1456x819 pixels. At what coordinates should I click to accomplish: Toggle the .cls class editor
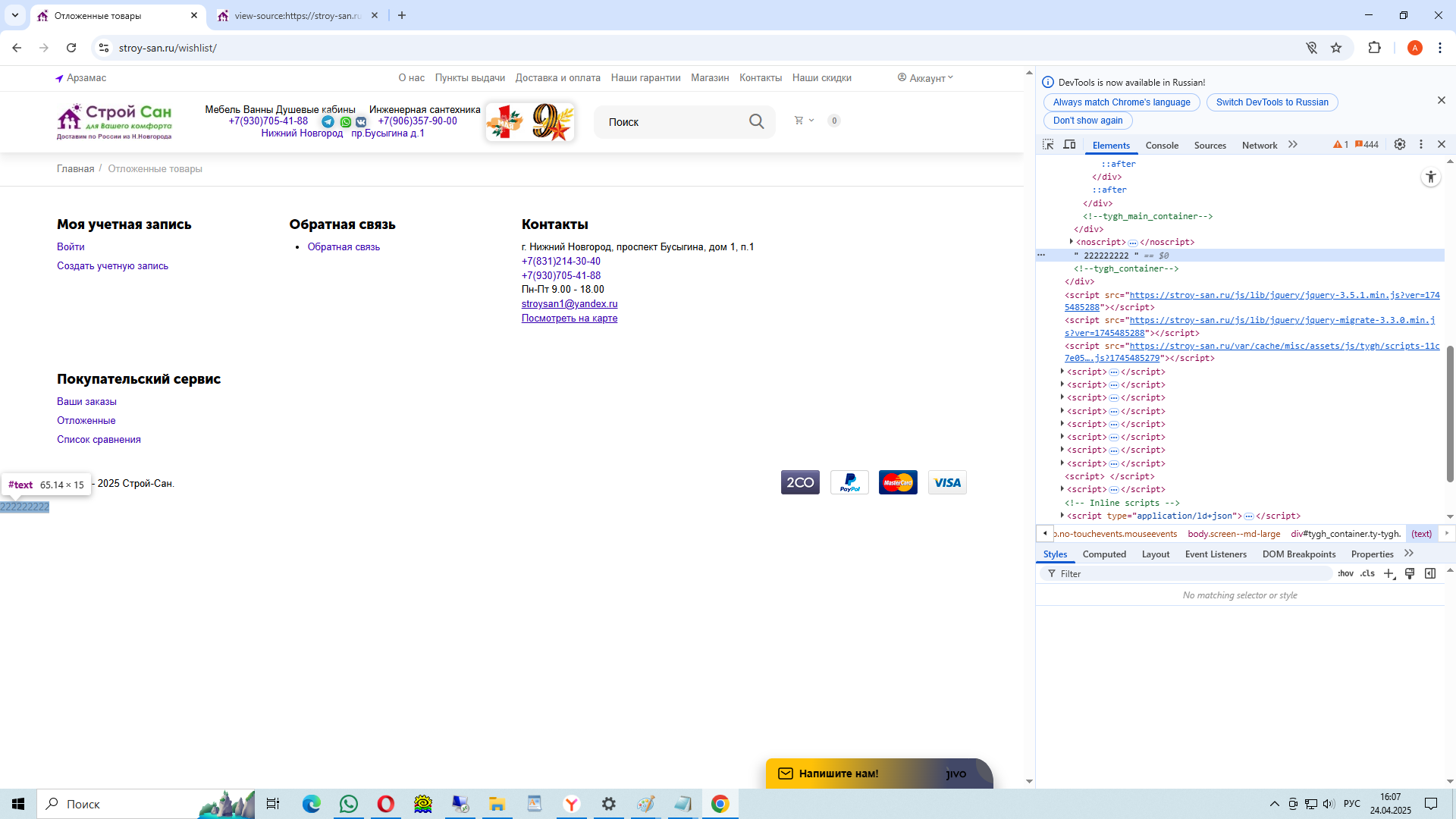click(x=1367, y=574)
